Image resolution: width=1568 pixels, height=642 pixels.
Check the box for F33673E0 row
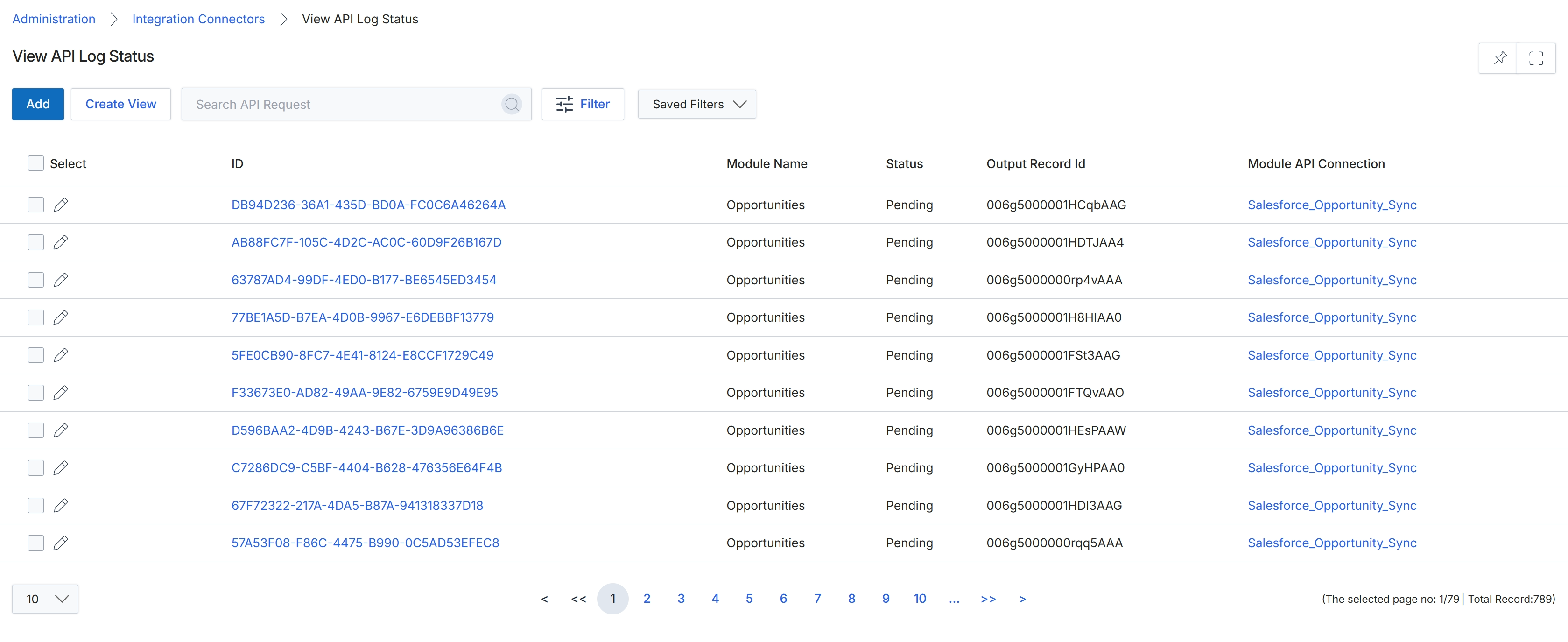(x=36, y=393)
